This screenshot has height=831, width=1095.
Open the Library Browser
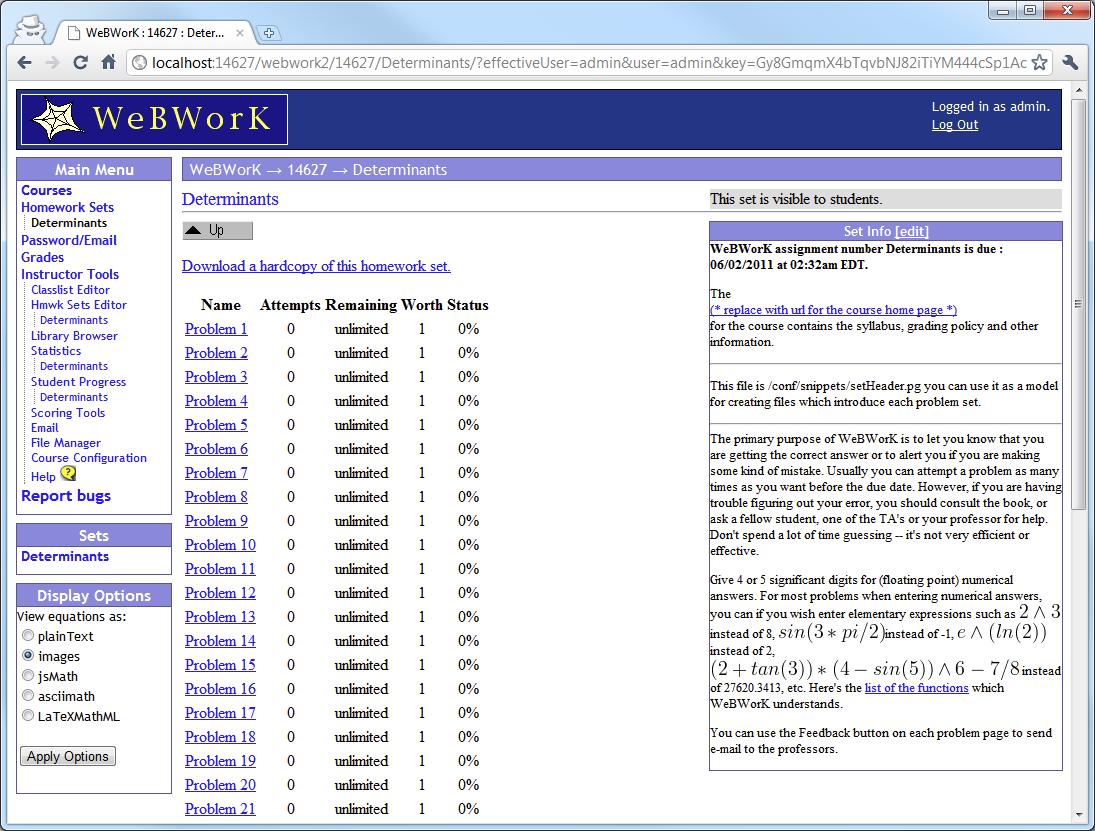[74, 336]
